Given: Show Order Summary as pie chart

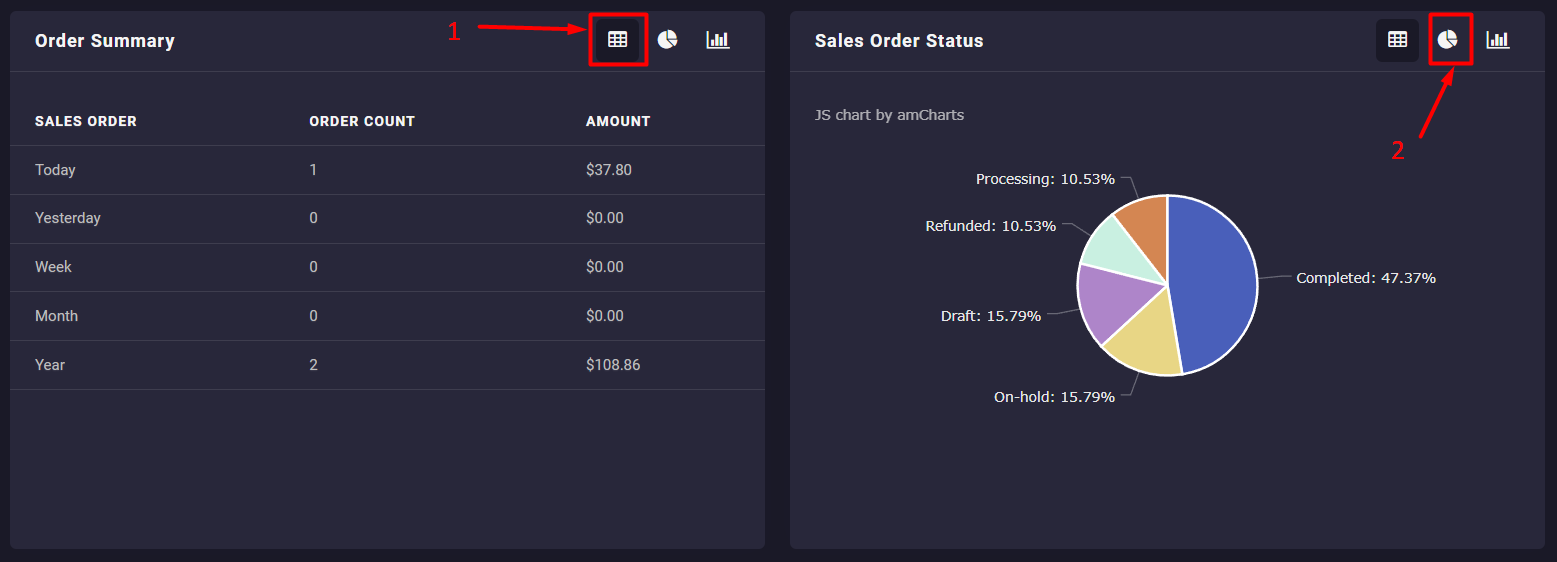Looking at the screenshot, I should [667, 40].
